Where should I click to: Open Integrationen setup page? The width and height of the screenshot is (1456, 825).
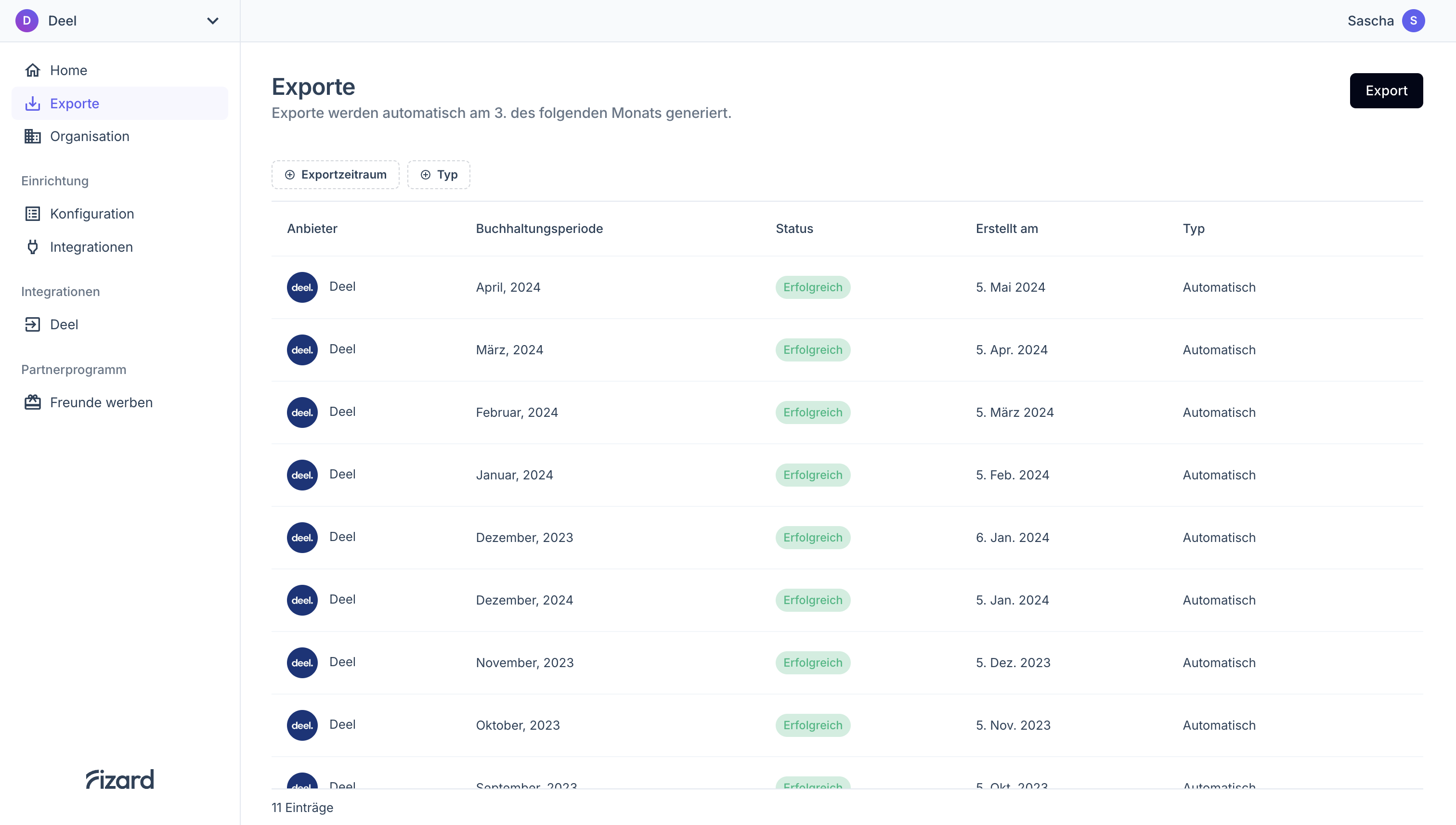tap(119, 247)
